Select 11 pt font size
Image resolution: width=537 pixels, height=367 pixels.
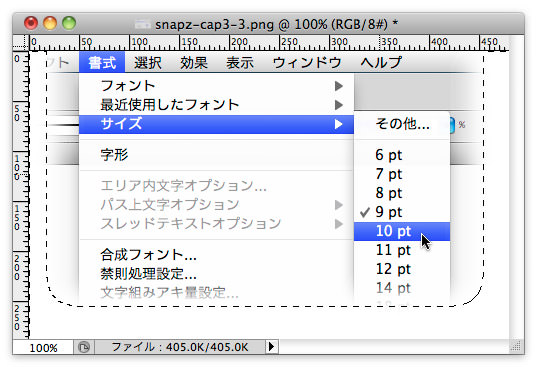coord(402,250)
